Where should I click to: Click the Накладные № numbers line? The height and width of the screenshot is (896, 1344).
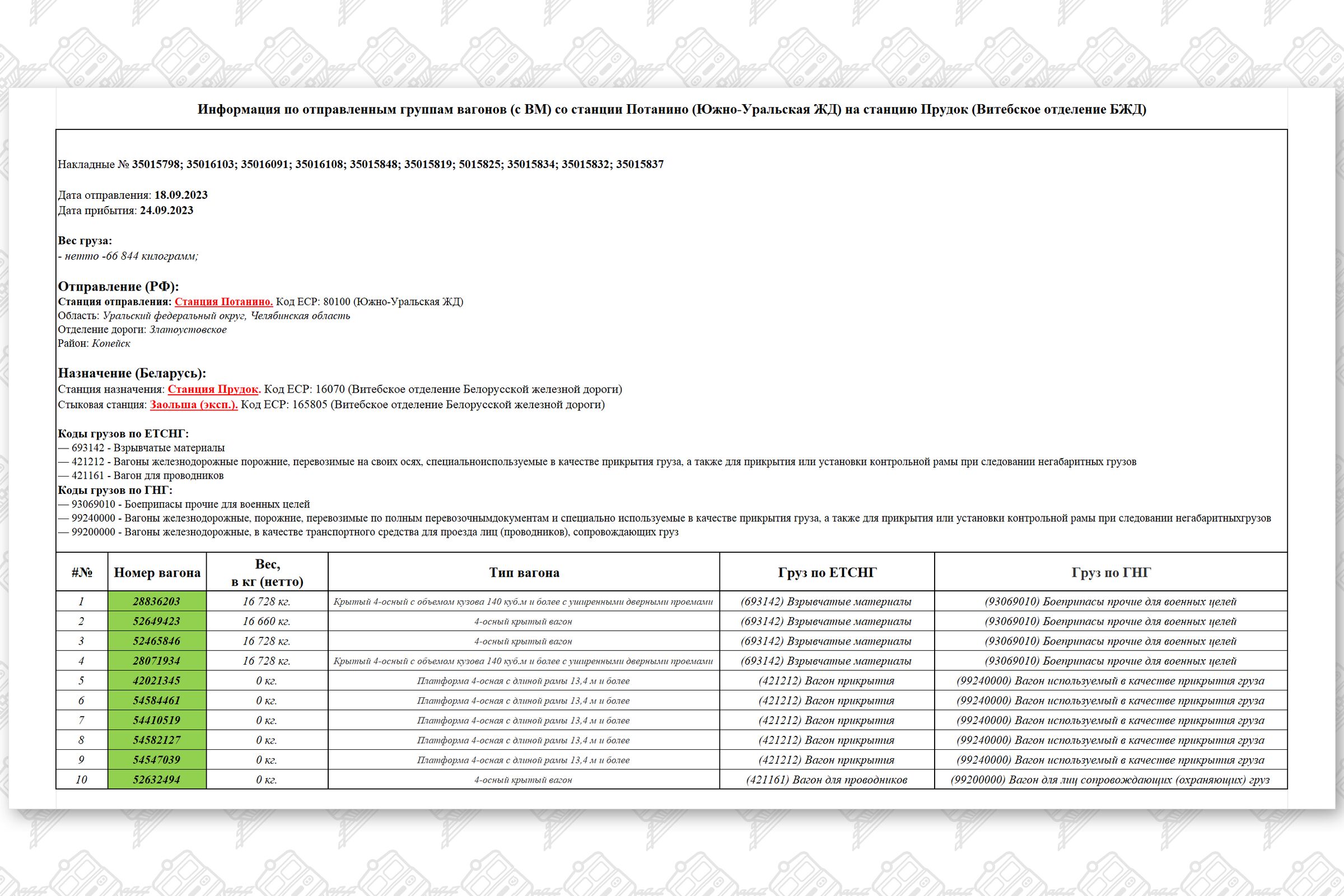coord(360,165)
